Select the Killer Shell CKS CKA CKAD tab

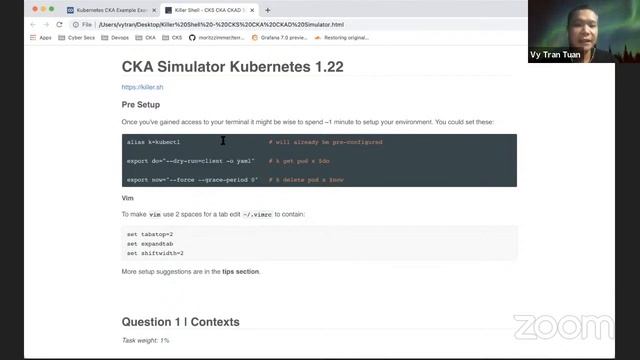(209, 10)
